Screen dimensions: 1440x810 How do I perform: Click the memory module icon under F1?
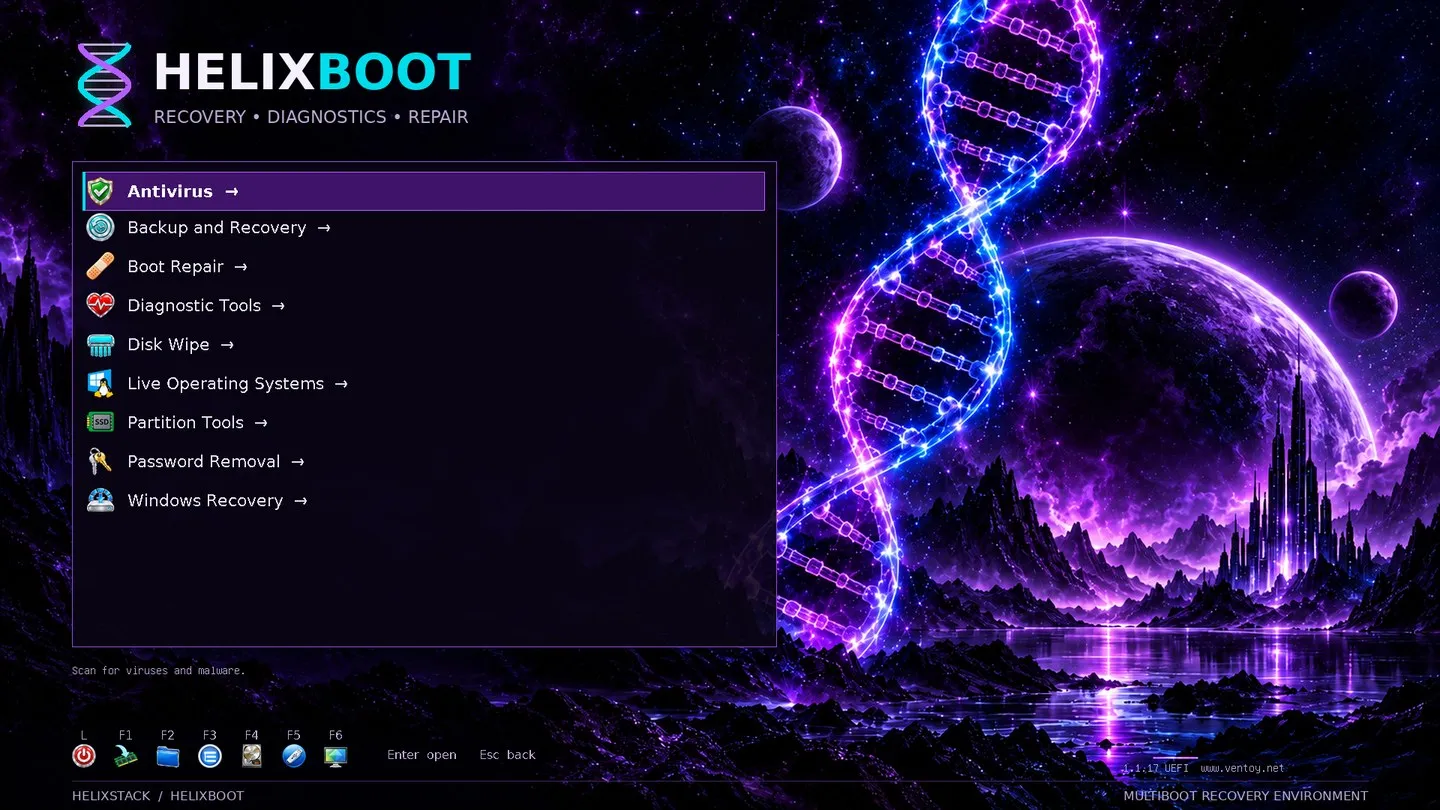126,756
